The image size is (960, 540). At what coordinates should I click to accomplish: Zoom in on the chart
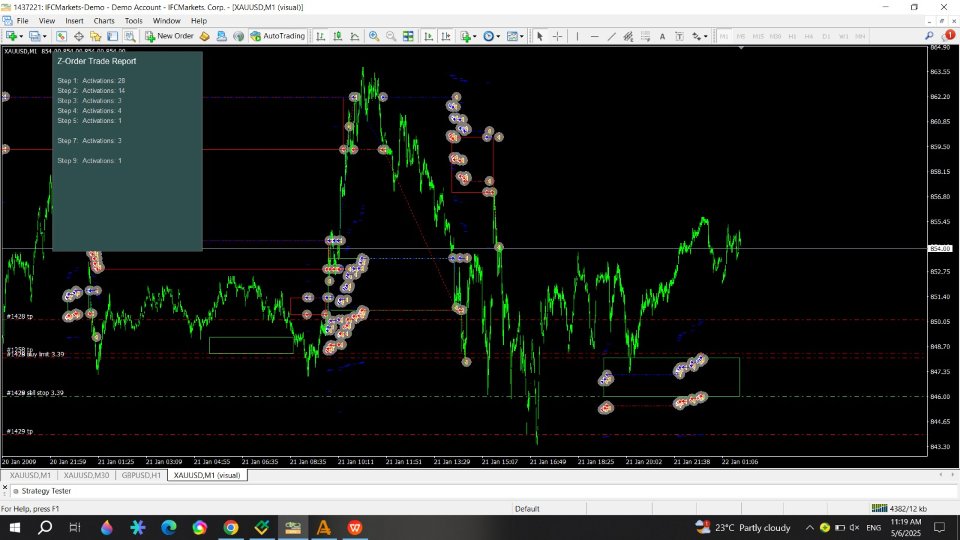(x=374, y=36)
